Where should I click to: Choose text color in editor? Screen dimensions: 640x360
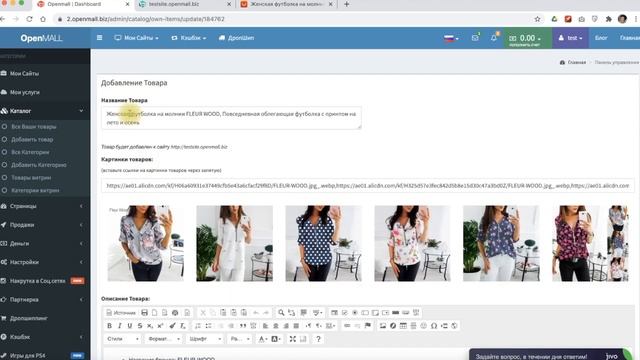pyautogui.click(x=262, y=339)
